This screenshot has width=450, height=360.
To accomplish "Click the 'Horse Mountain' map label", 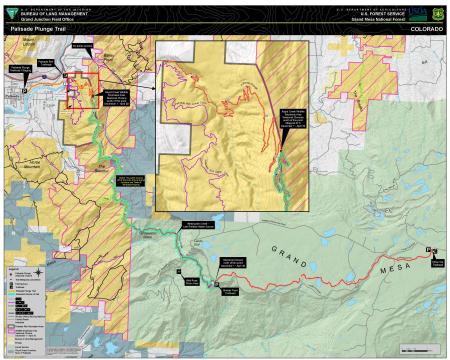I will [32, 164].
